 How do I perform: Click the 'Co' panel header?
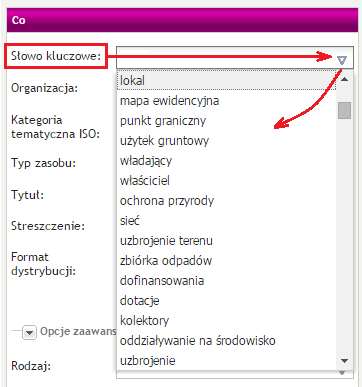pyautogui.click(x=182, y=20)
